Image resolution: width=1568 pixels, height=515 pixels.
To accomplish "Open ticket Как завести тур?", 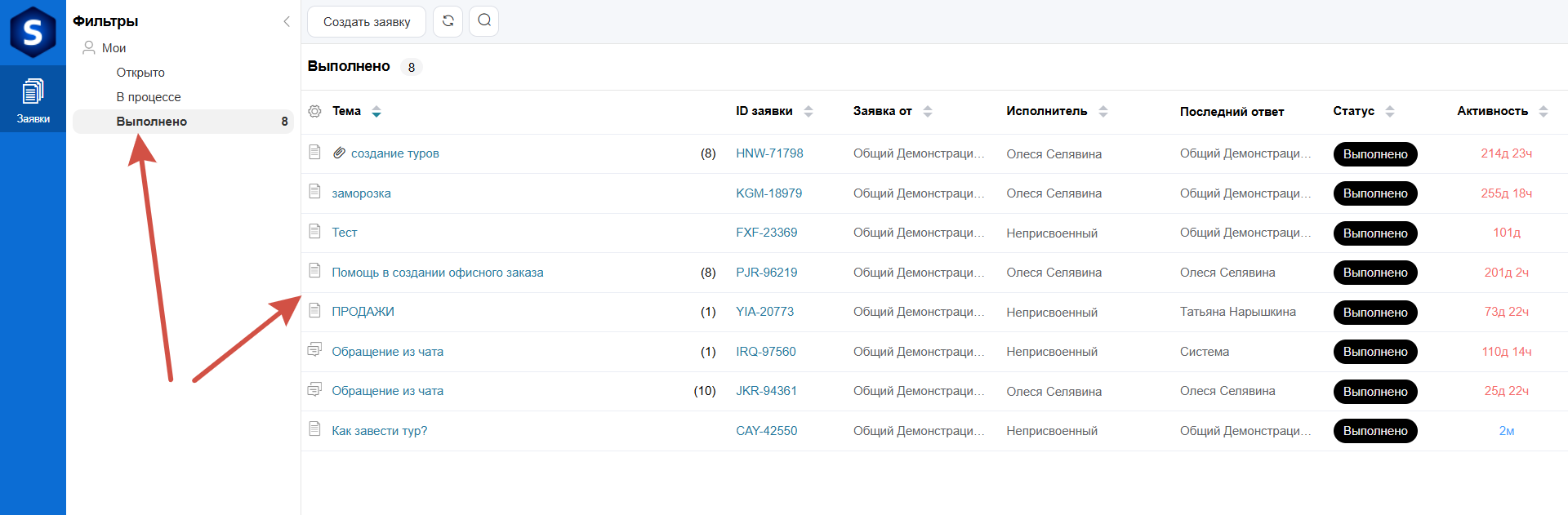I will click(380, 431).
